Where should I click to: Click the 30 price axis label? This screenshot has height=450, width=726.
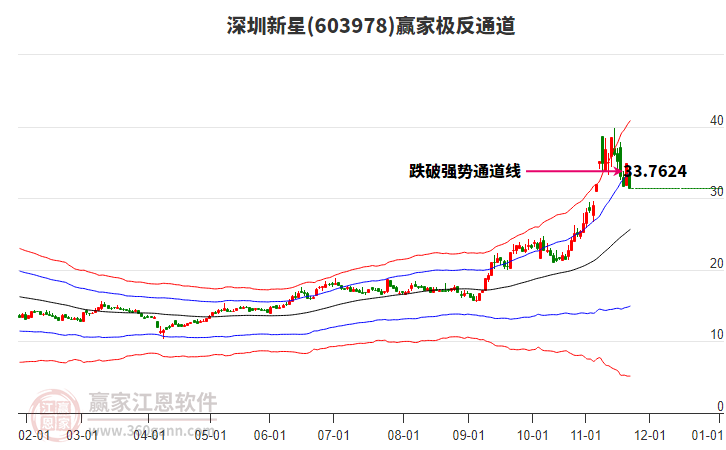point(717,192)
